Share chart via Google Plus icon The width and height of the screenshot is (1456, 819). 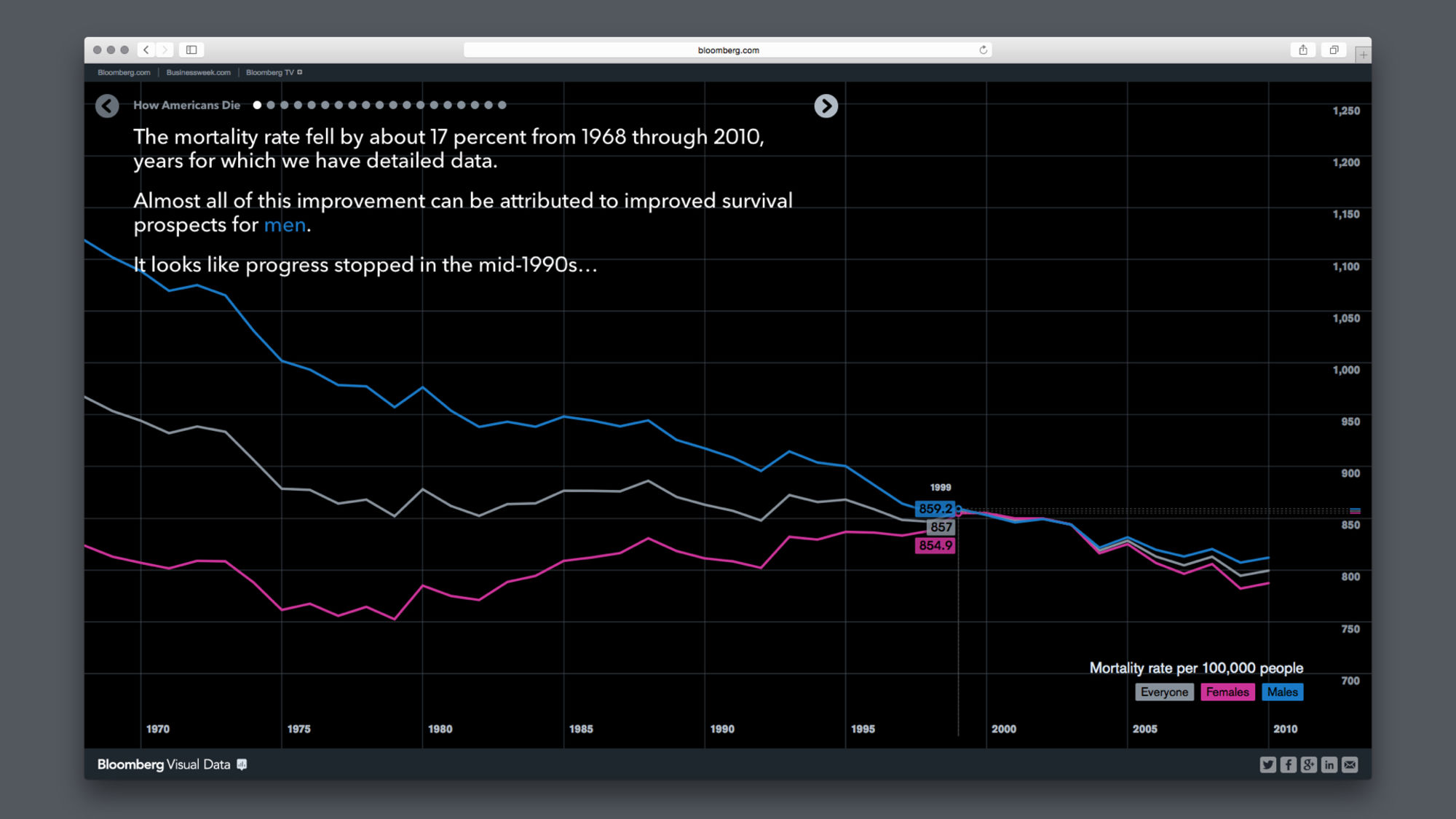1308,764
